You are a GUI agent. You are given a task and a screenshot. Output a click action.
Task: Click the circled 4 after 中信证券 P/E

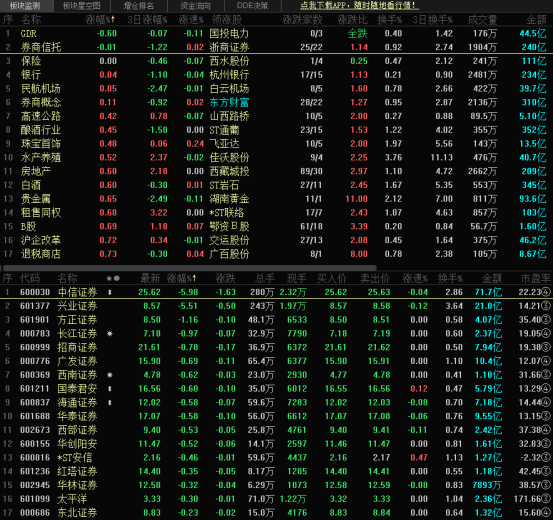[x=546, y=292]
